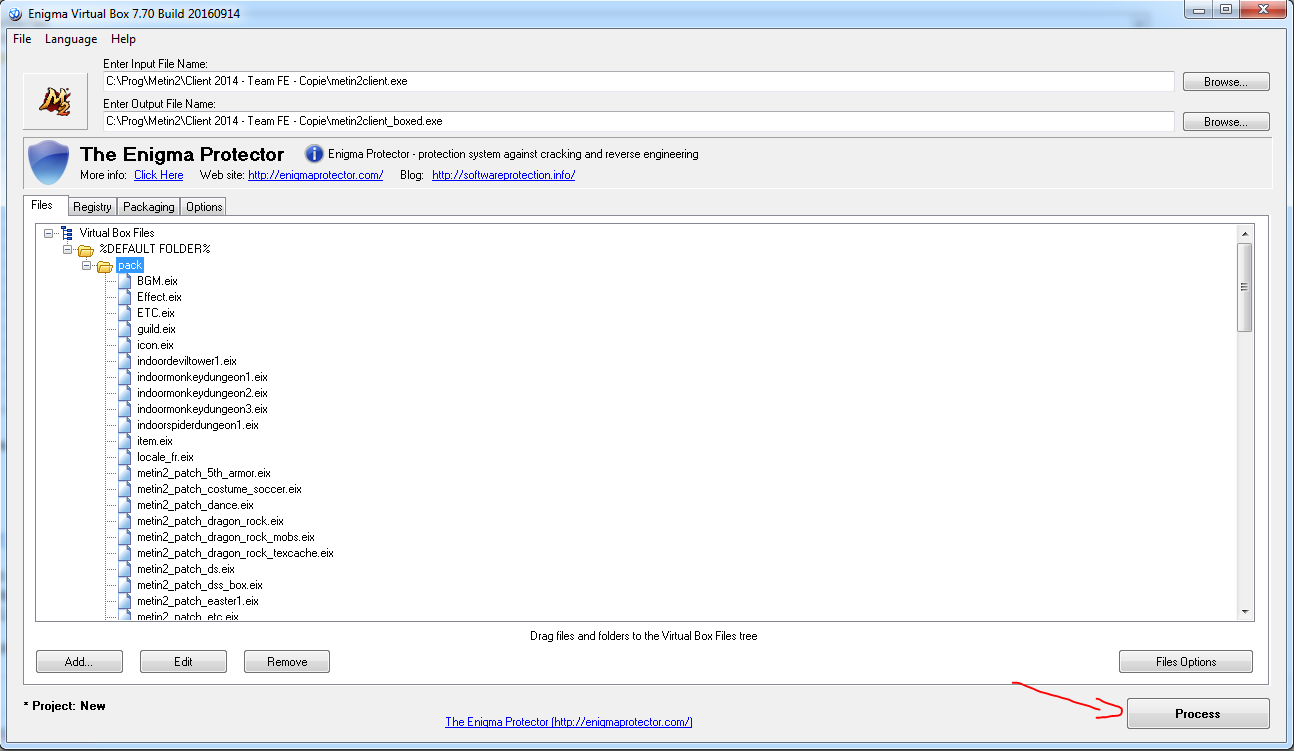Click the file icon next to ETC.eix
The image size is (1294, 751).
click(x=124, y=313)
